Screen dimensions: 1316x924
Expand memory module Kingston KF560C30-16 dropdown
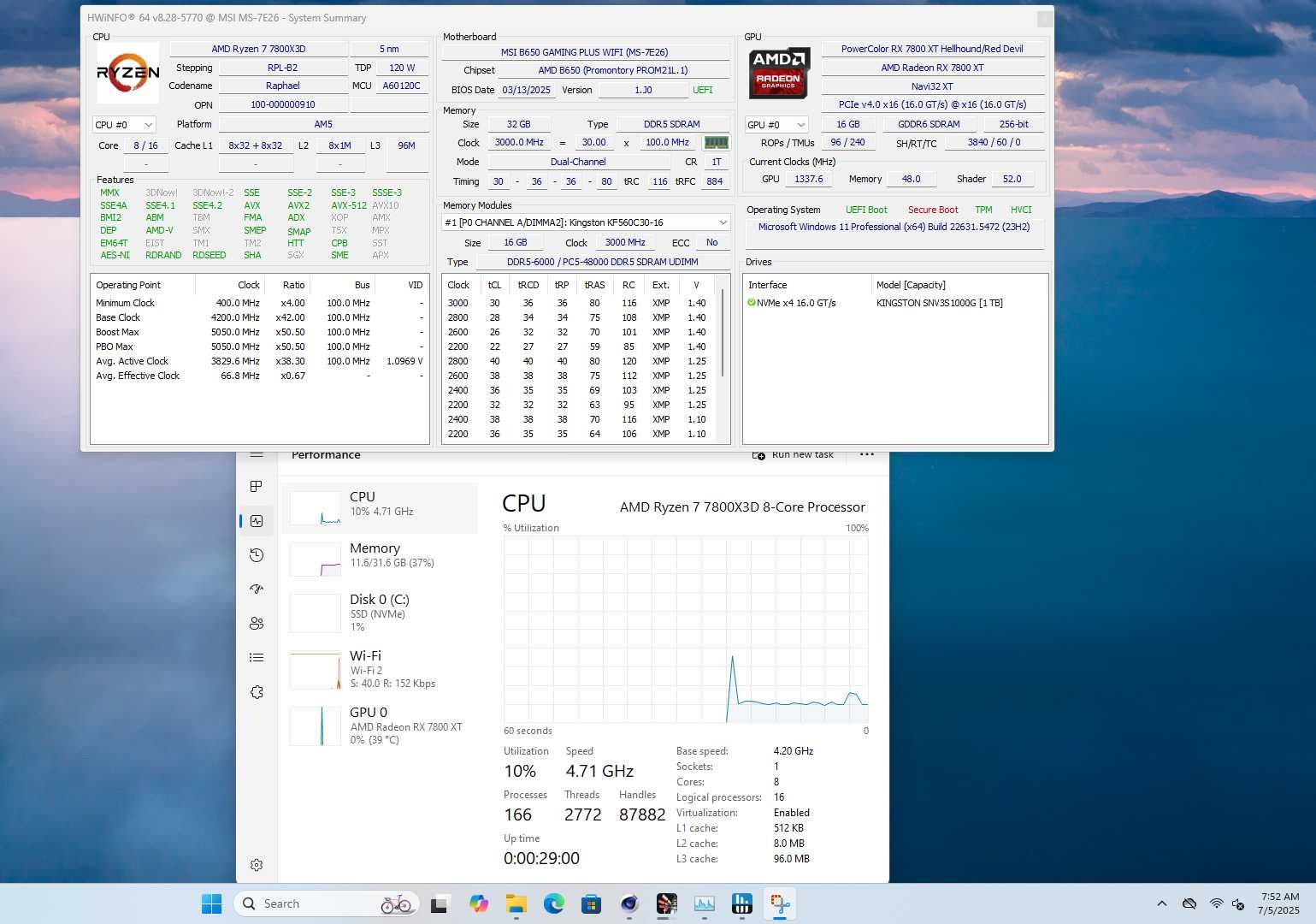[x=586, y=222]
